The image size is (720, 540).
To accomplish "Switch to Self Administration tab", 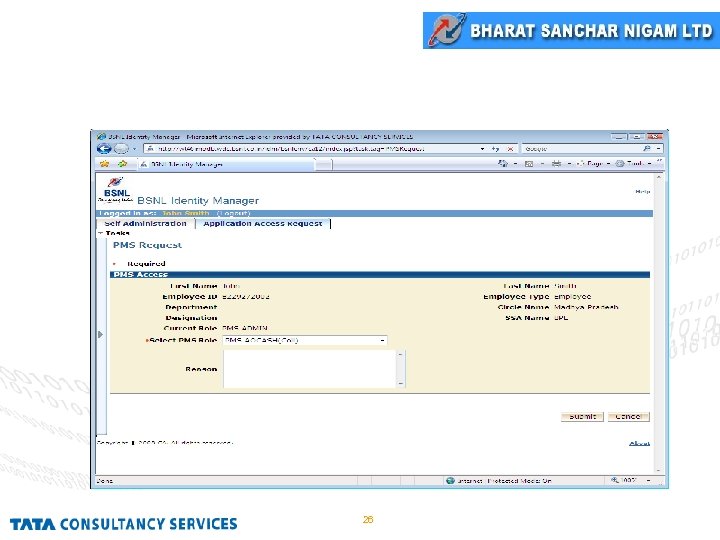I will 146,224.
